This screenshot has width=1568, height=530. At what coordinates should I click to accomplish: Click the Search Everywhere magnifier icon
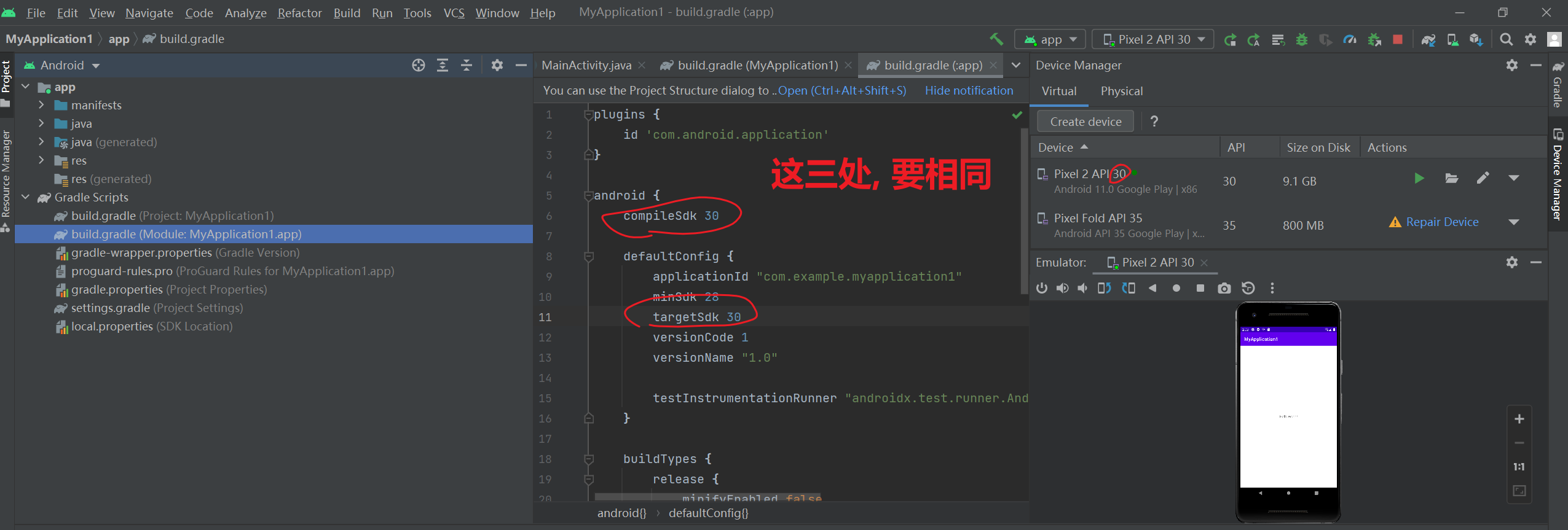coord(1506,40)
